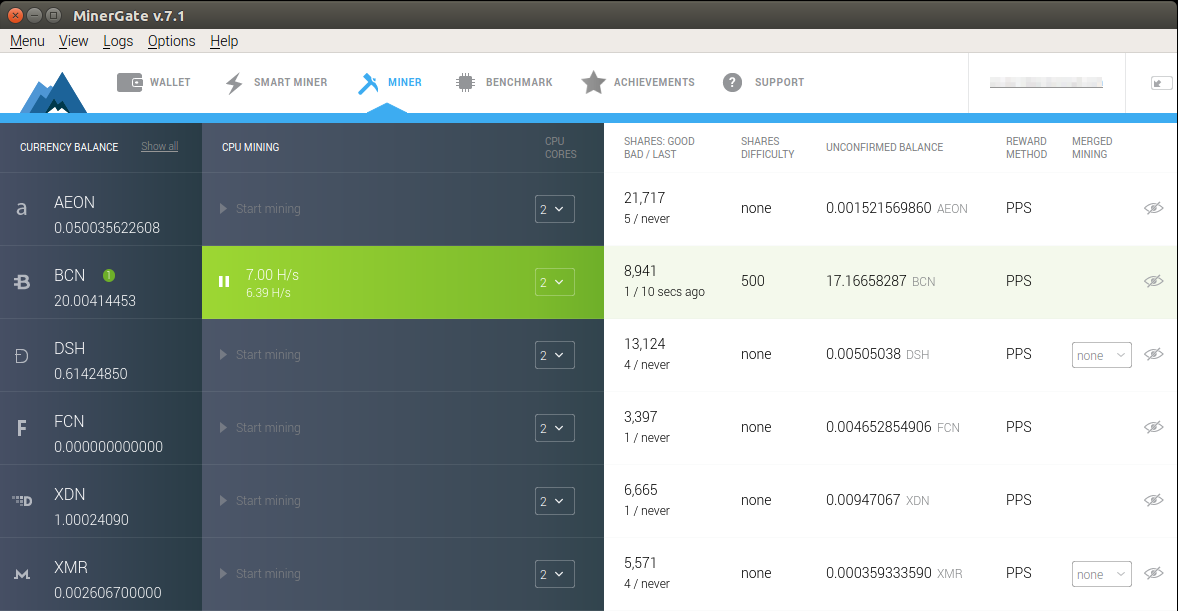This screenshot has width=1178, height=611.
Task: Click the '1 / 10 secs ago' share status
Action: tap(664, 292)
